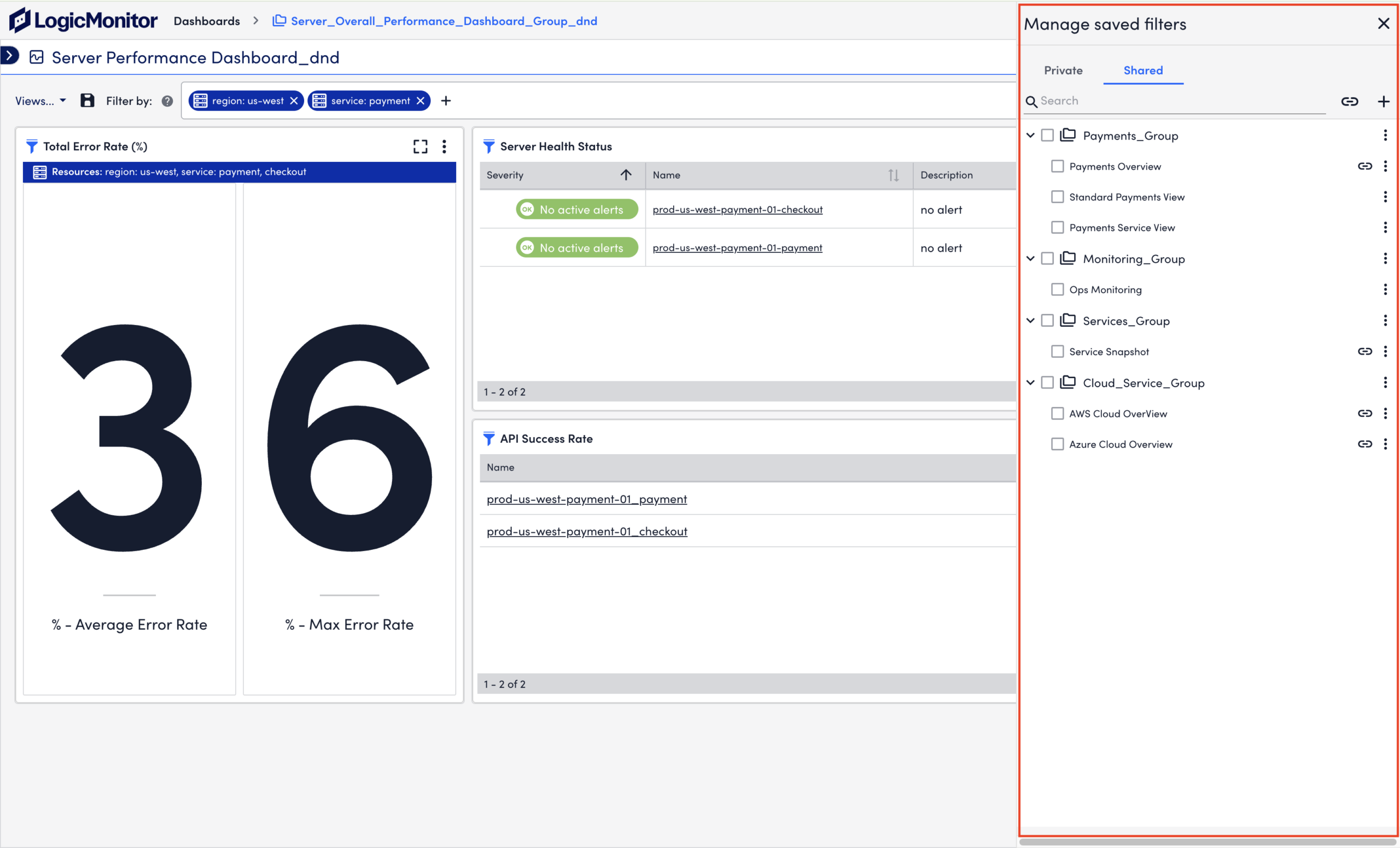This screenshot has width=1400, height=848.
Task: Open Standard Payments View options menu
Action: pyautogui.click(x=1385, y=196)
